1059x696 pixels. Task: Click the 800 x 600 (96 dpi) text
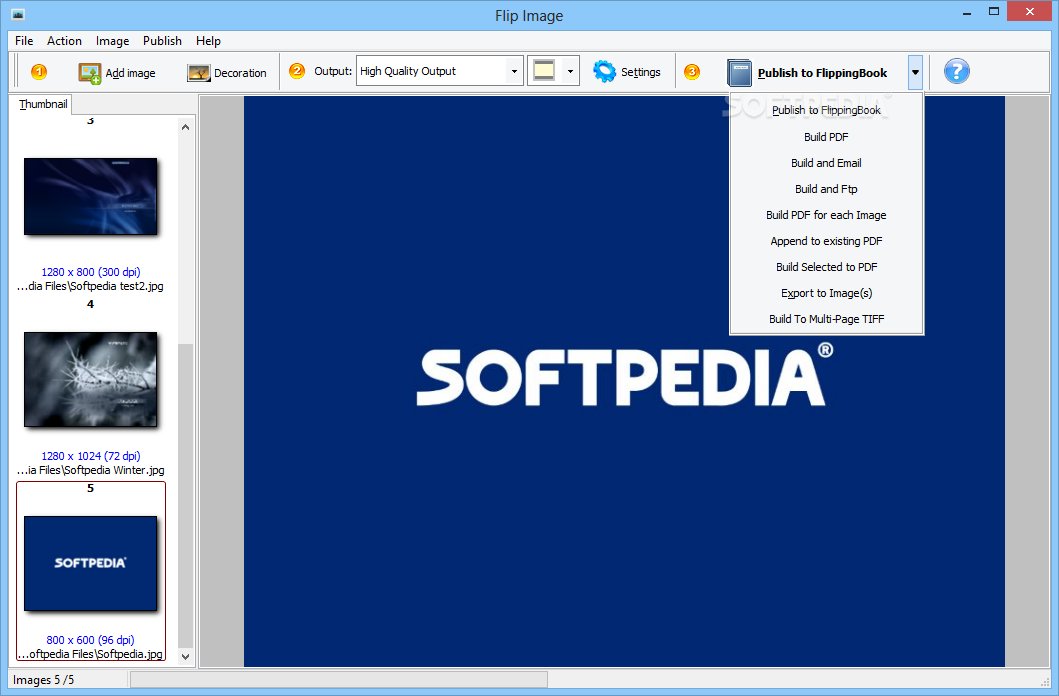(x=91, y=640)
